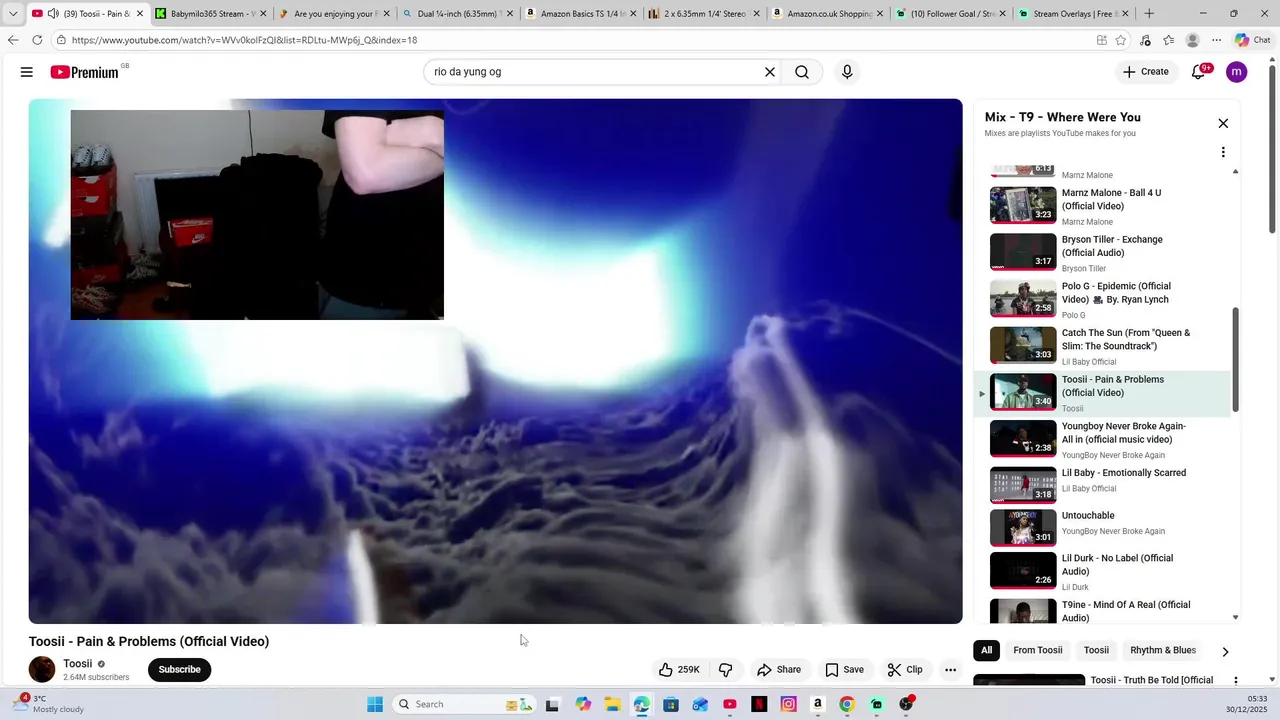Image resolution: width=1280 pixels, height=720 pixels.
Task: Play Bryson Tiller - Exchange from playlist
Action: point(1103,253)
